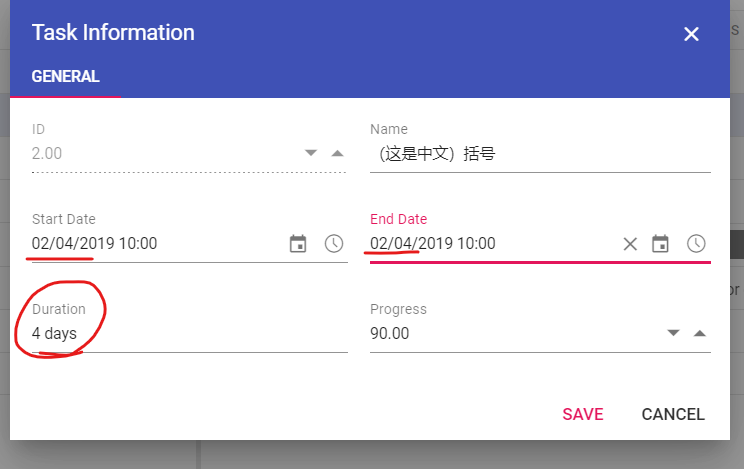This screenshot has height=469, width=744.
Task: Click the Task Information dialog title
Action: [113, 32]
